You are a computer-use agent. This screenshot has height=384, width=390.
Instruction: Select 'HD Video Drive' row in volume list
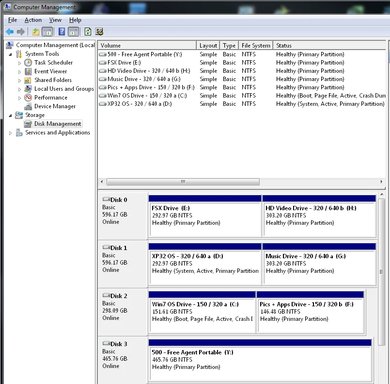click(x=242, y=71)
